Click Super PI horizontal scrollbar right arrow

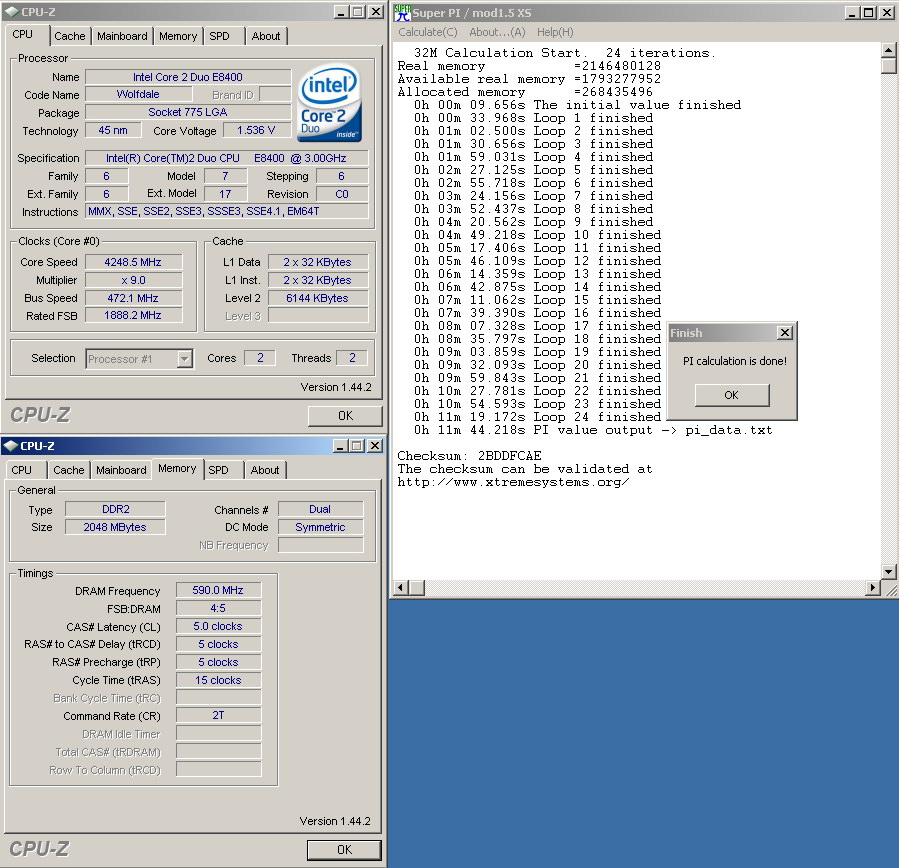(x=873, y=588)
